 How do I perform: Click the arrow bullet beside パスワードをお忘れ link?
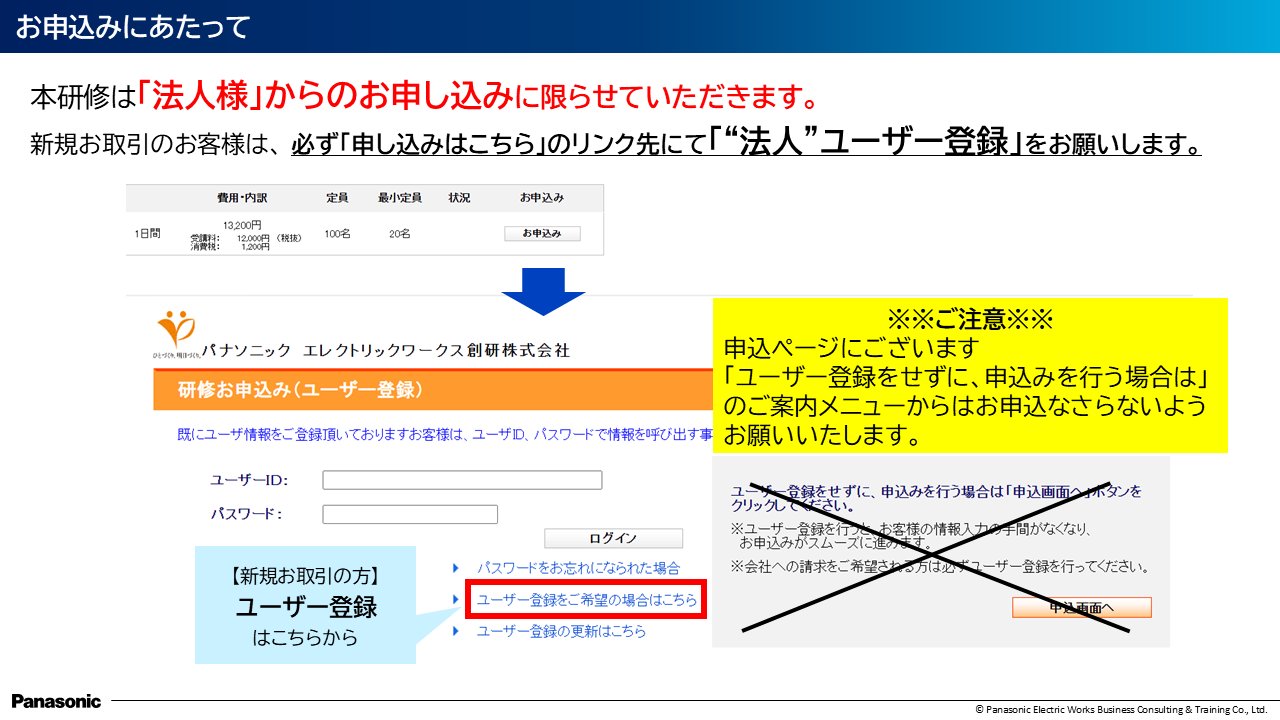[456, 568]
